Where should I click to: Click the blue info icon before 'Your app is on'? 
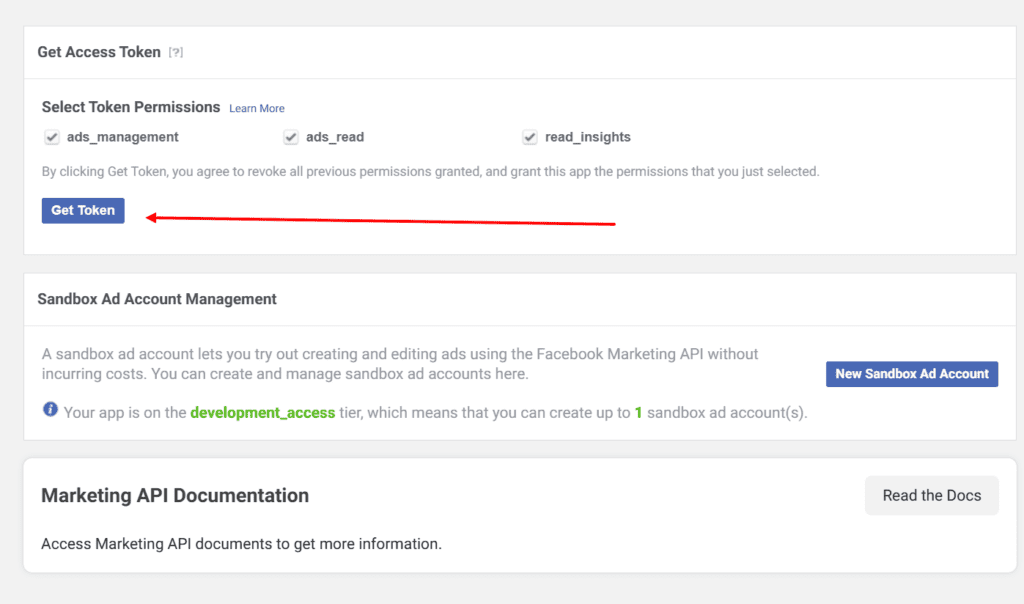click(50, 409)
